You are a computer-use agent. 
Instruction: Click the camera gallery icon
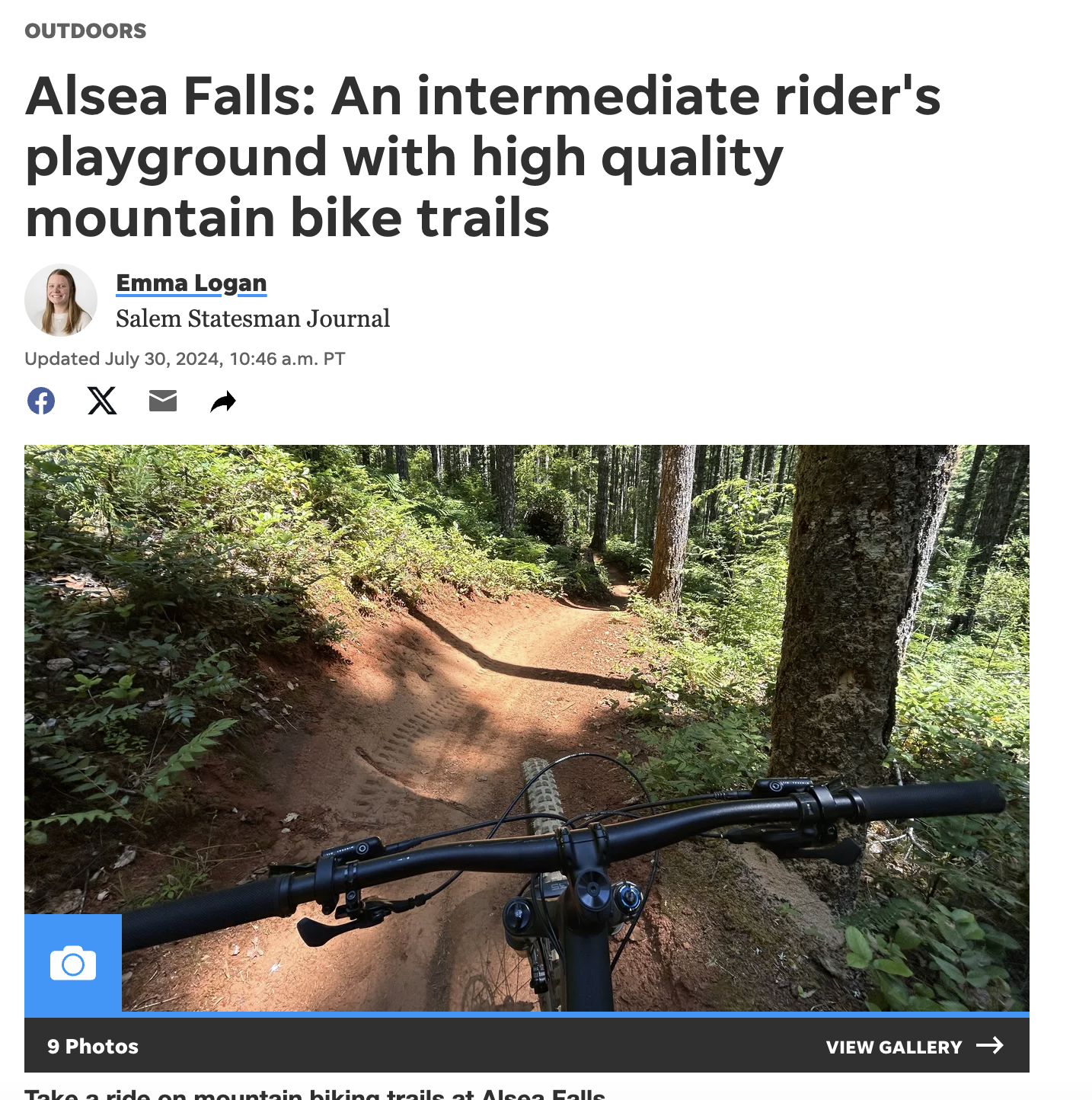[x=73, y=964]
